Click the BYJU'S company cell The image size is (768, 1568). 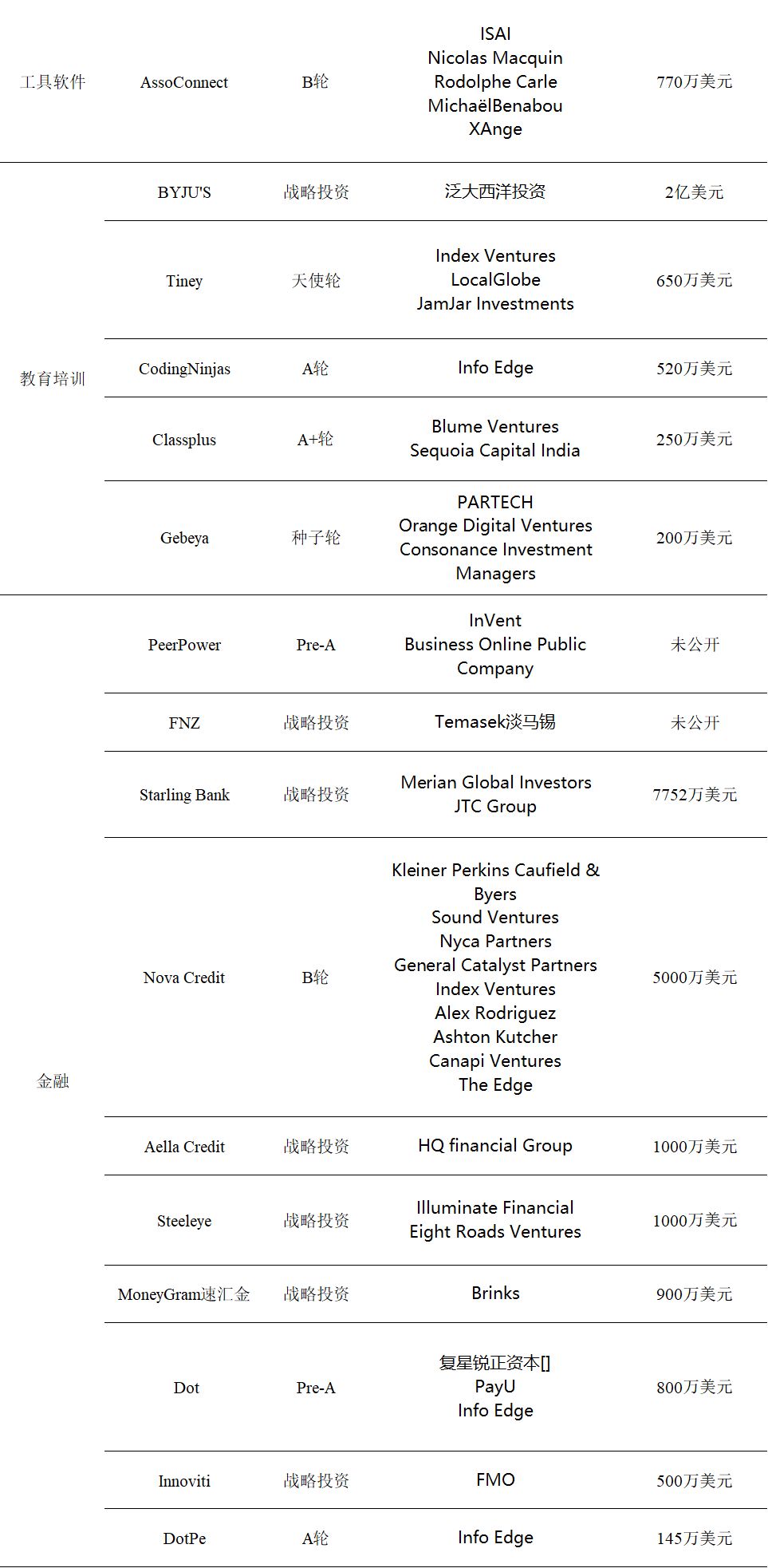coord(184,192)
